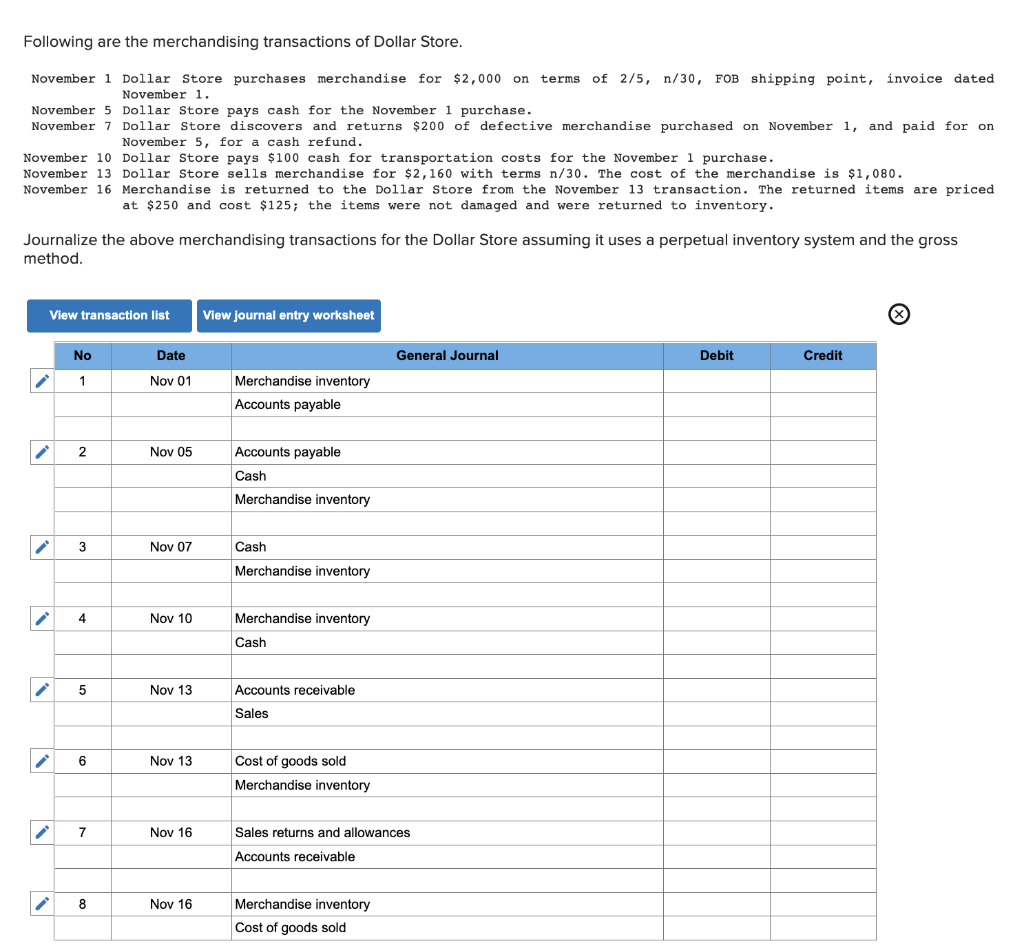Select the Debit cell for Cost of goods sold
This screenshot has width=1024, height=948.
coord(716,761)
